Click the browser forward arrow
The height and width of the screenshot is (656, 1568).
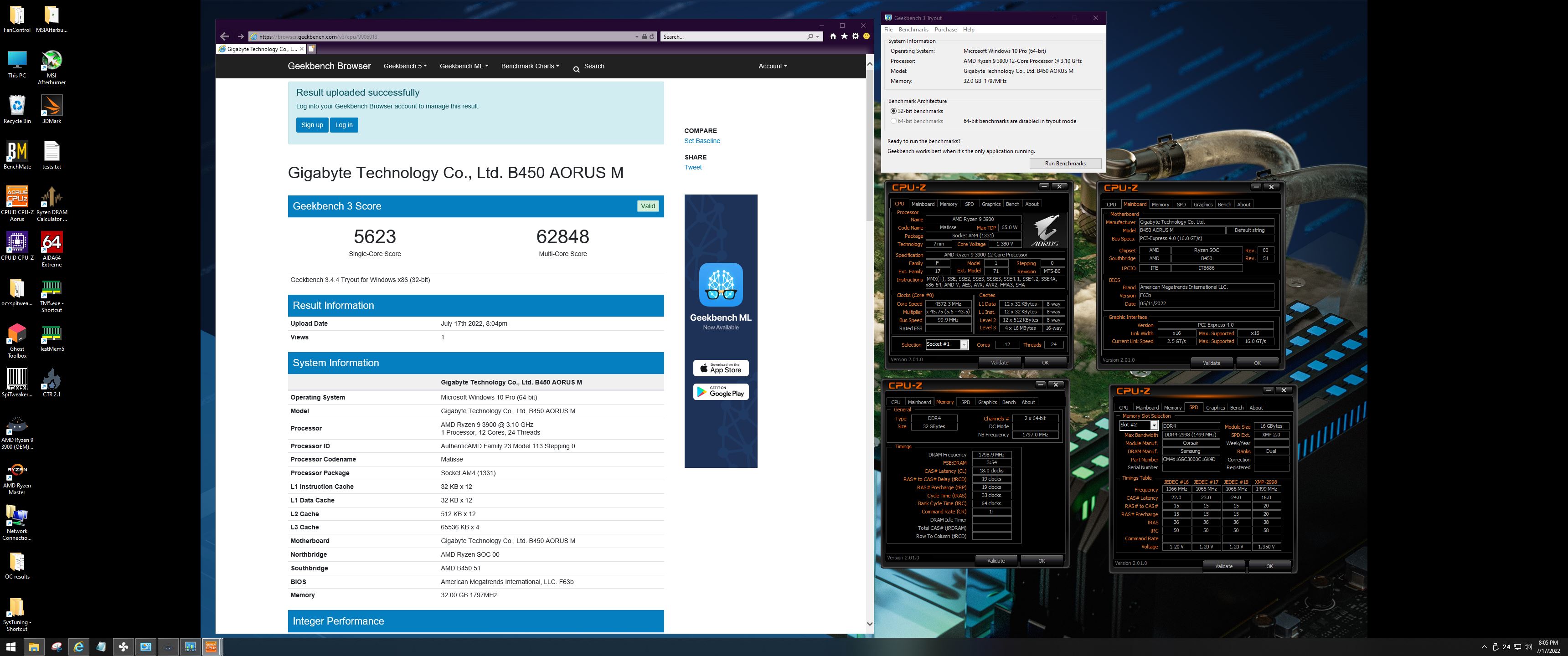240,36
